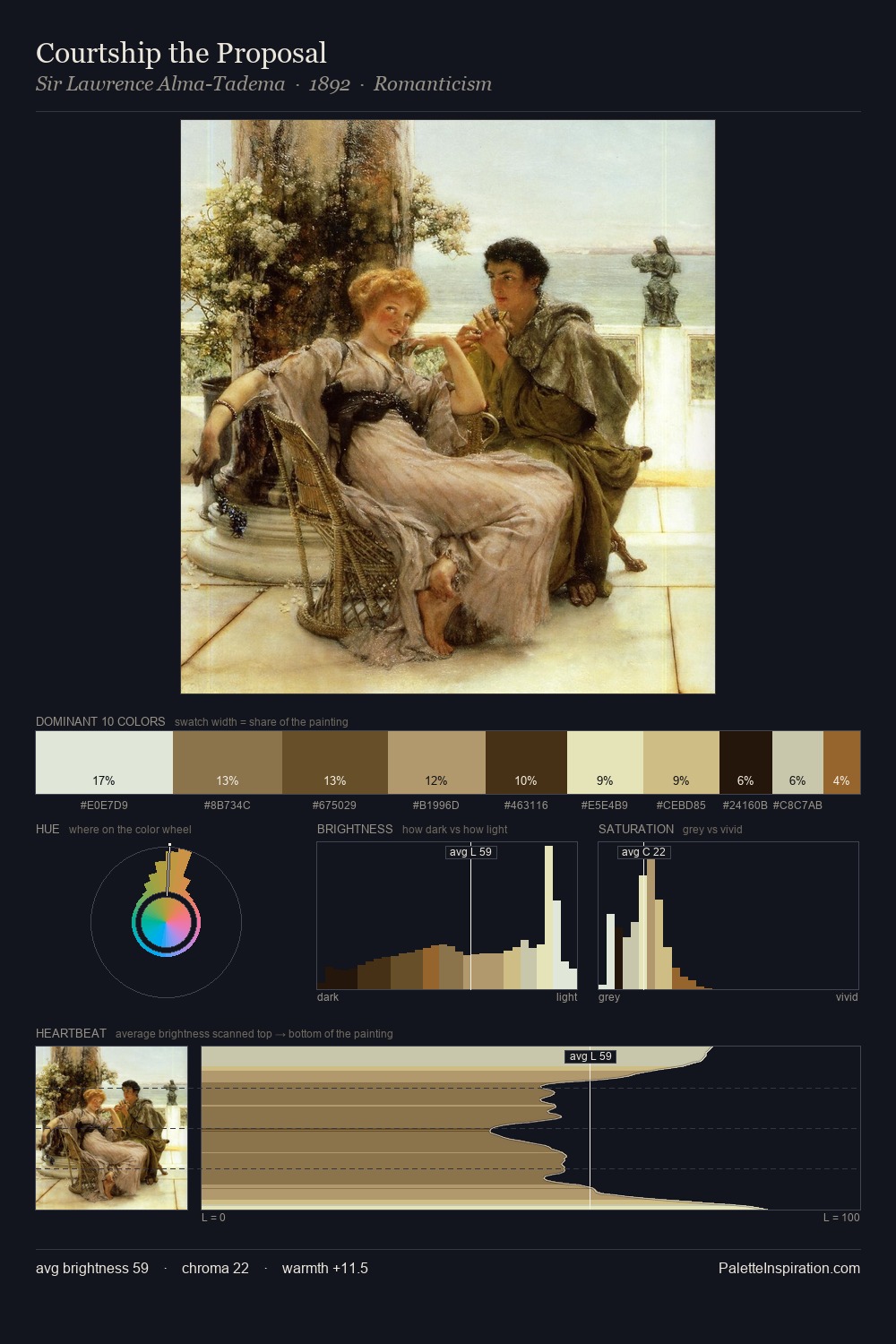896x1344 pixels.
Task: Click the 'HUE' section heading
Action: [x=47, y=829]
